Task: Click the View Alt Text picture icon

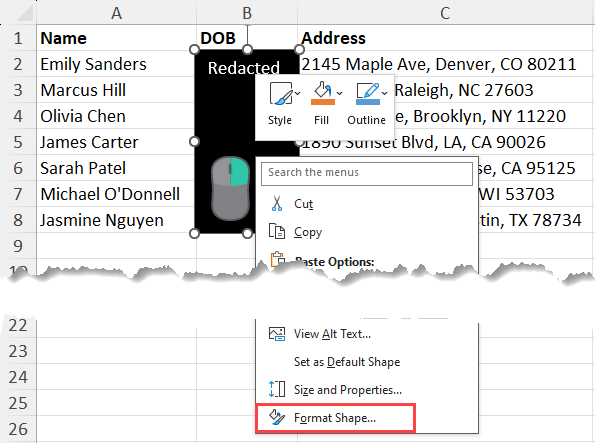Action: (x=277, y=334)
